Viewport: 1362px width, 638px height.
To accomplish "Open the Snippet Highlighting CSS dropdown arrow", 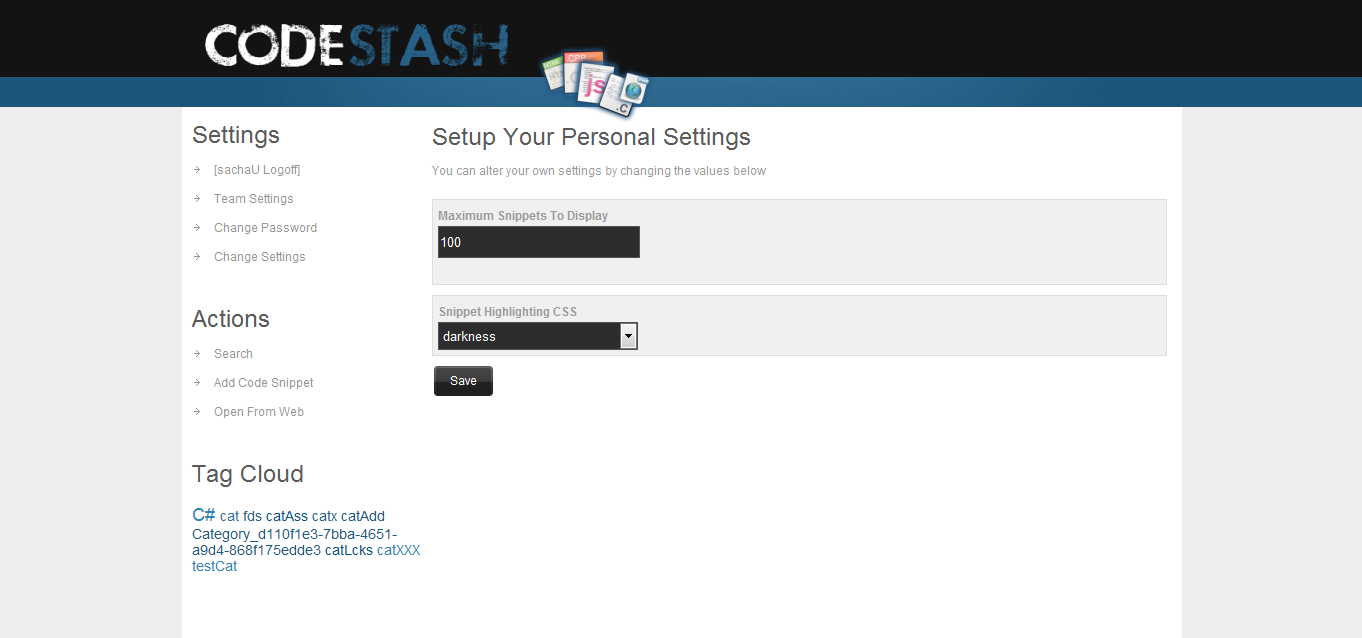I will [628, 337].
